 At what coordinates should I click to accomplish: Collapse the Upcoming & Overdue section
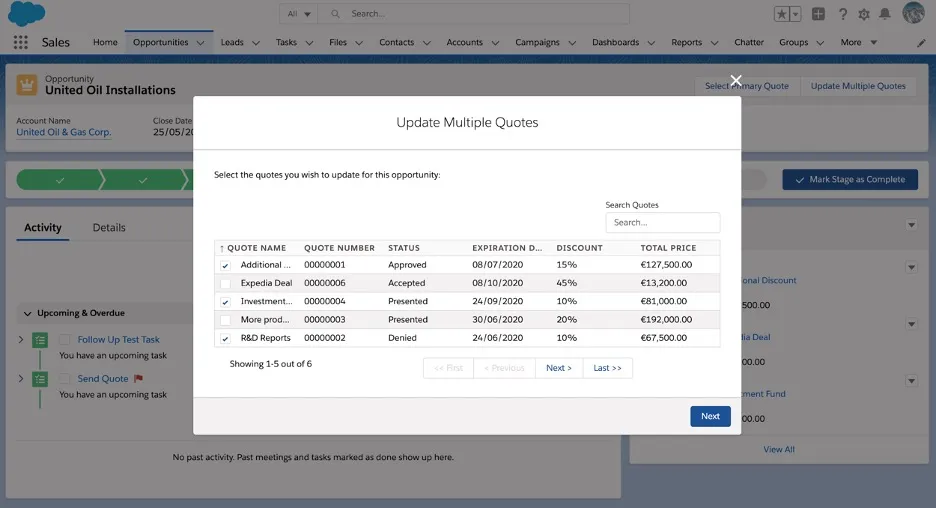(x=27, y=313)
